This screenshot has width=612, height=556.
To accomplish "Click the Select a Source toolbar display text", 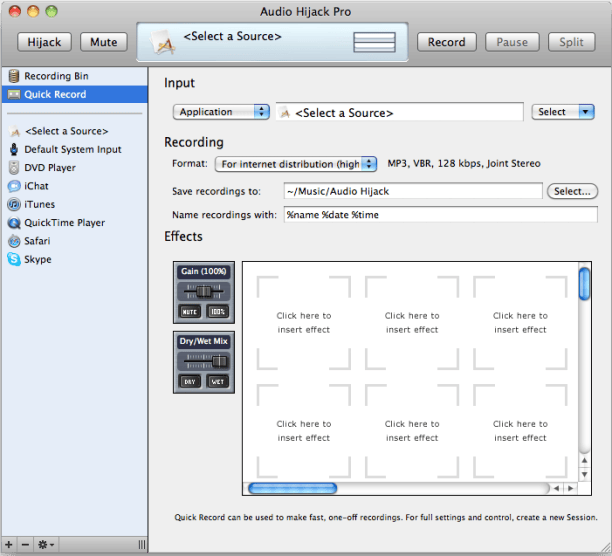I will 232,36.
